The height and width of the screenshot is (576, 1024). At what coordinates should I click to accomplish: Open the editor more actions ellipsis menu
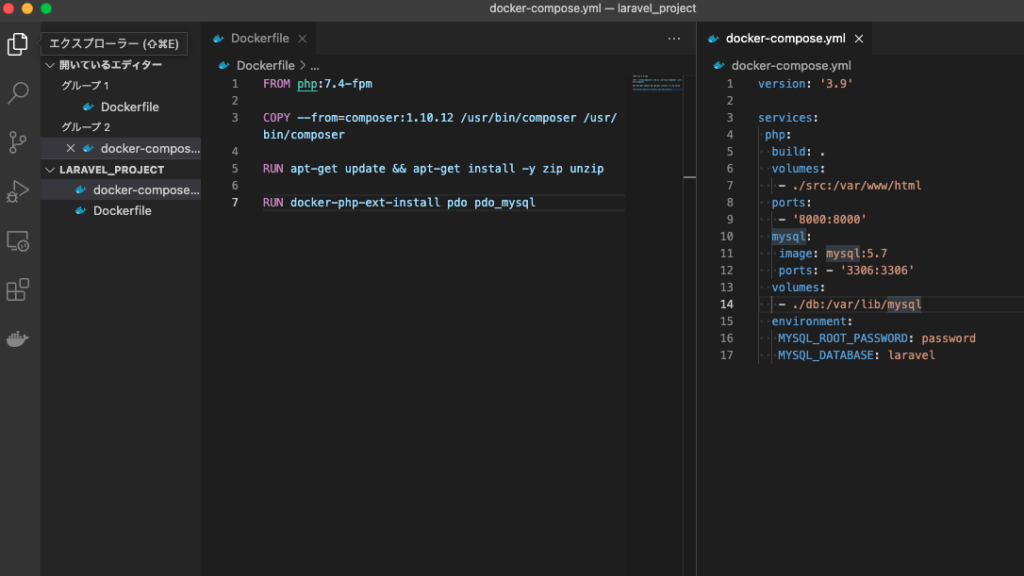pos(675,37)
